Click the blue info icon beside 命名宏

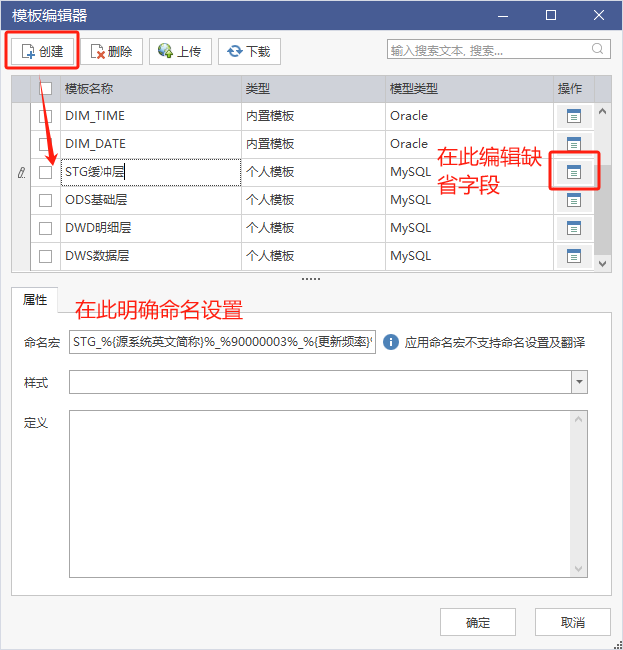(x=390, y=342)
